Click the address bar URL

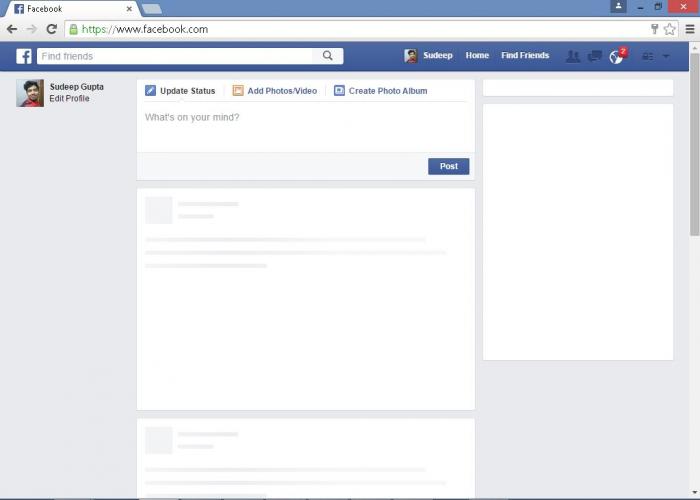click(x=145, y=29)
